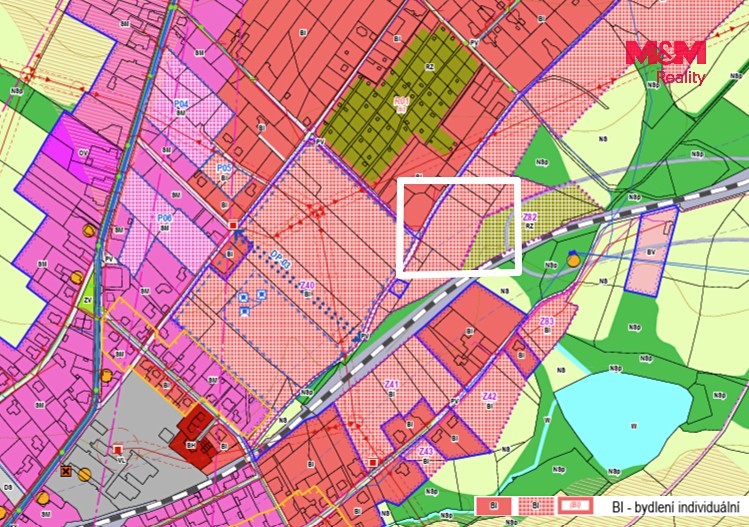Click the checkered BI legend swatch

pyautogui.click(x=535, y=505)
